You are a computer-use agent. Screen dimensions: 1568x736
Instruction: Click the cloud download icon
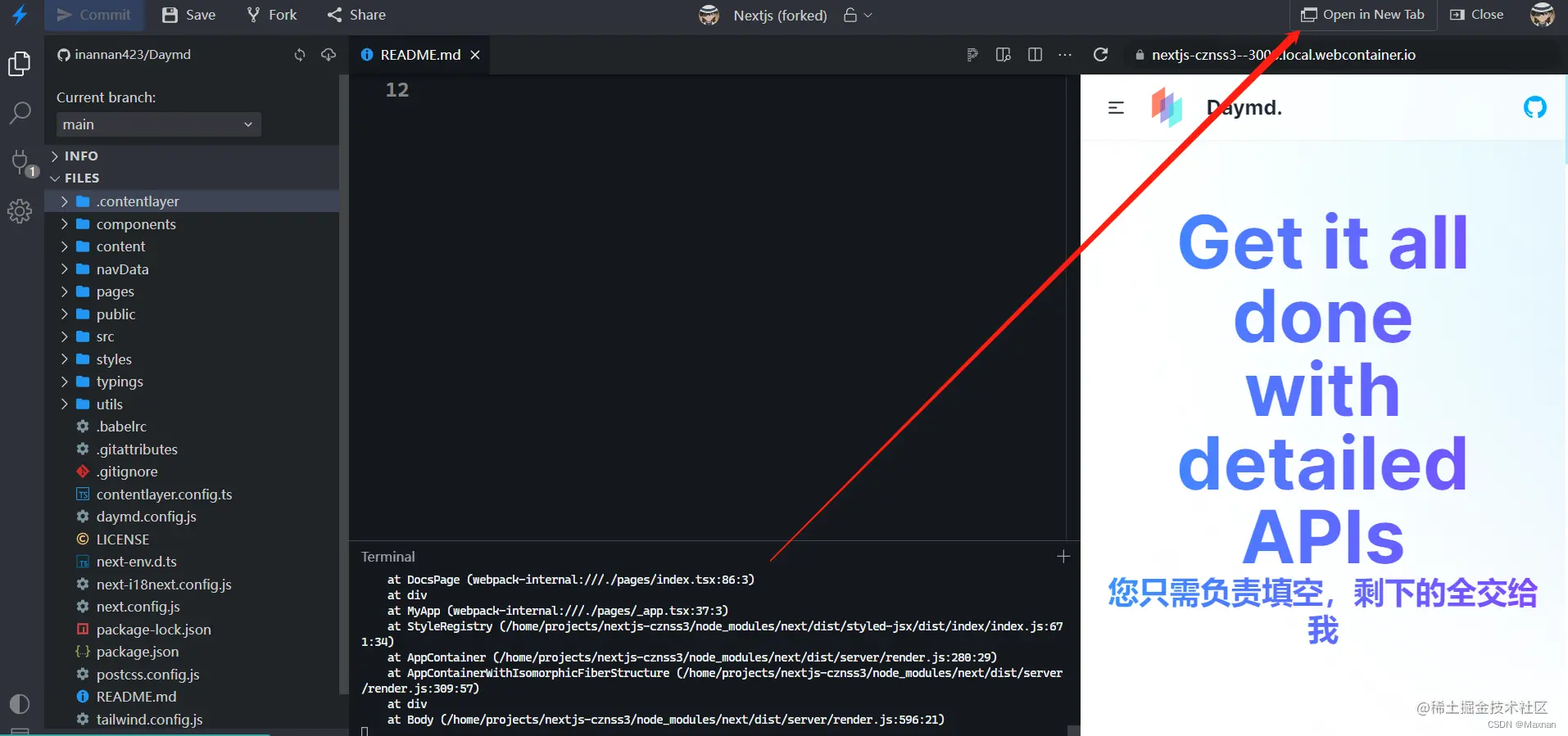(x=329, y=55)
